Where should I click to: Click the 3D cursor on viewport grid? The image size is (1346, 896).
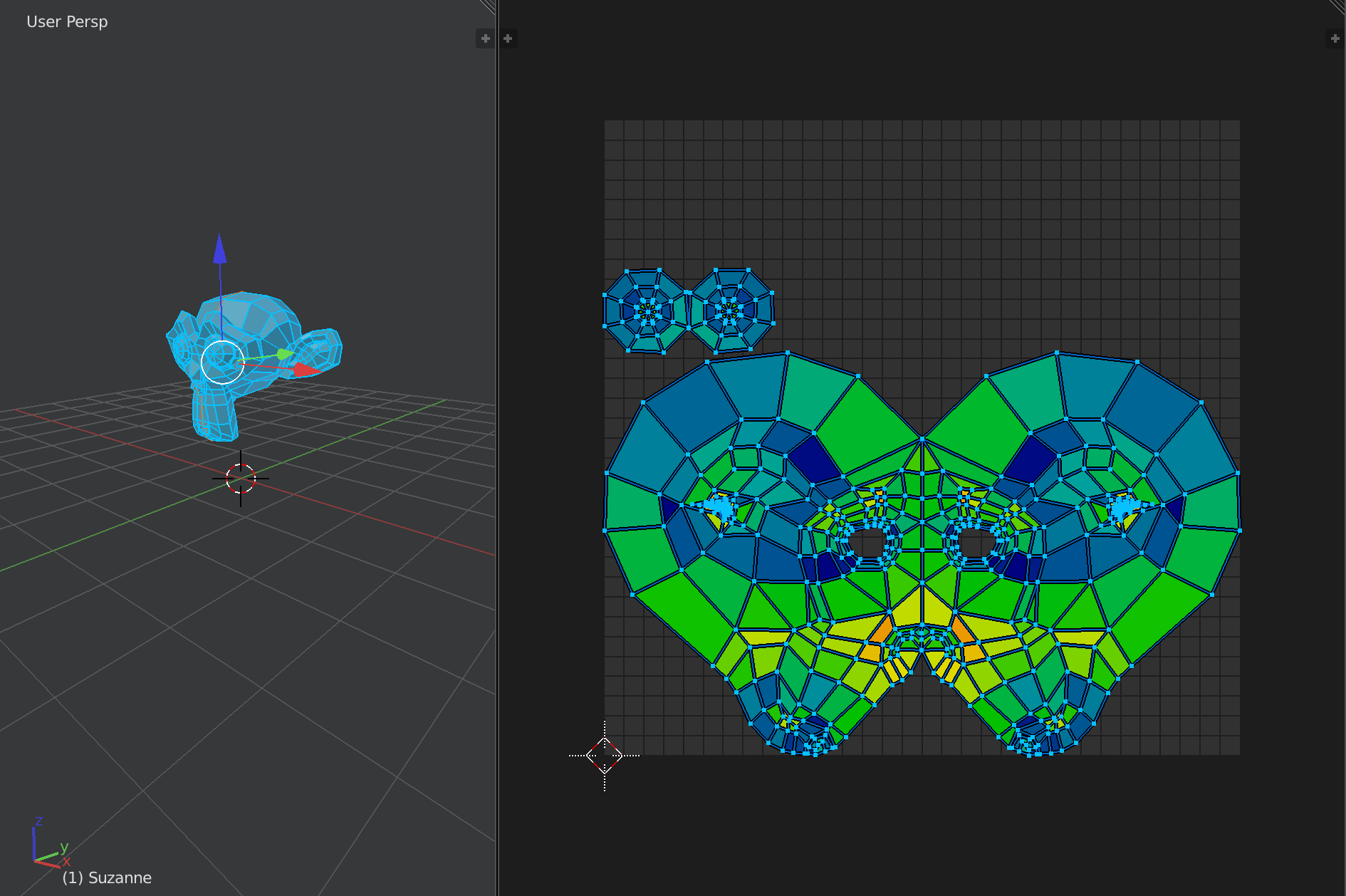(241, 478)
